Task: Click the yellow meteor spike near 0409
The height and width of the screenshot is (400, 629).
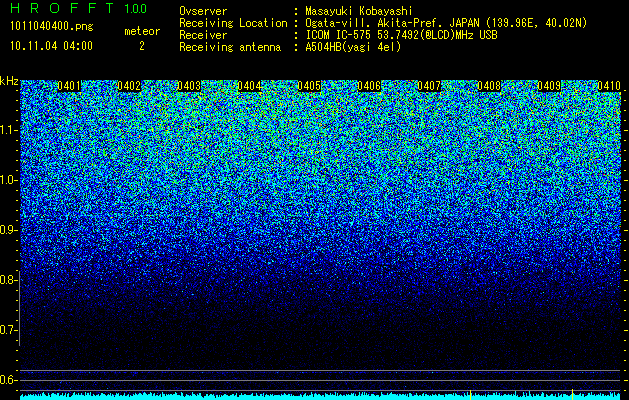Action: coord(572,394)
